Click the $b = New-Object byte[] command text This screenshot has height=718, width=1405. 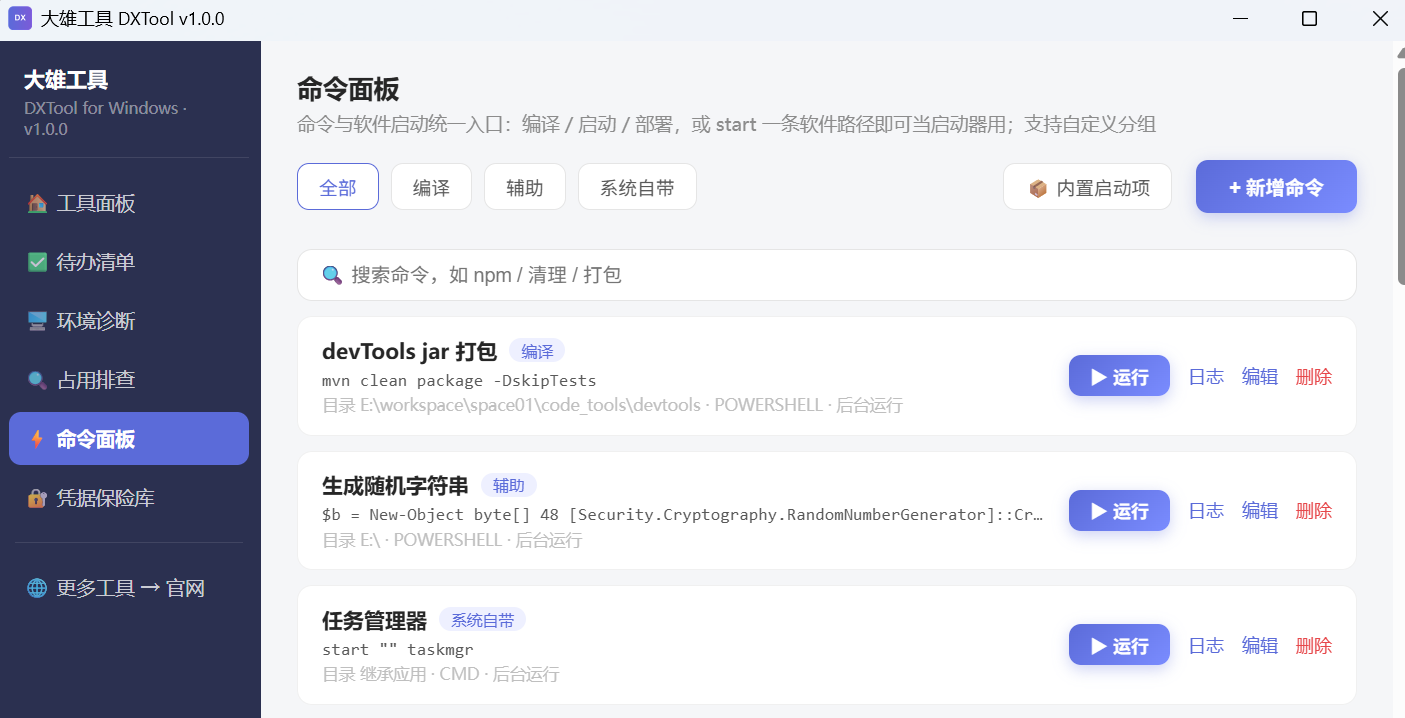pyautogui.click(x=683, y=515)
